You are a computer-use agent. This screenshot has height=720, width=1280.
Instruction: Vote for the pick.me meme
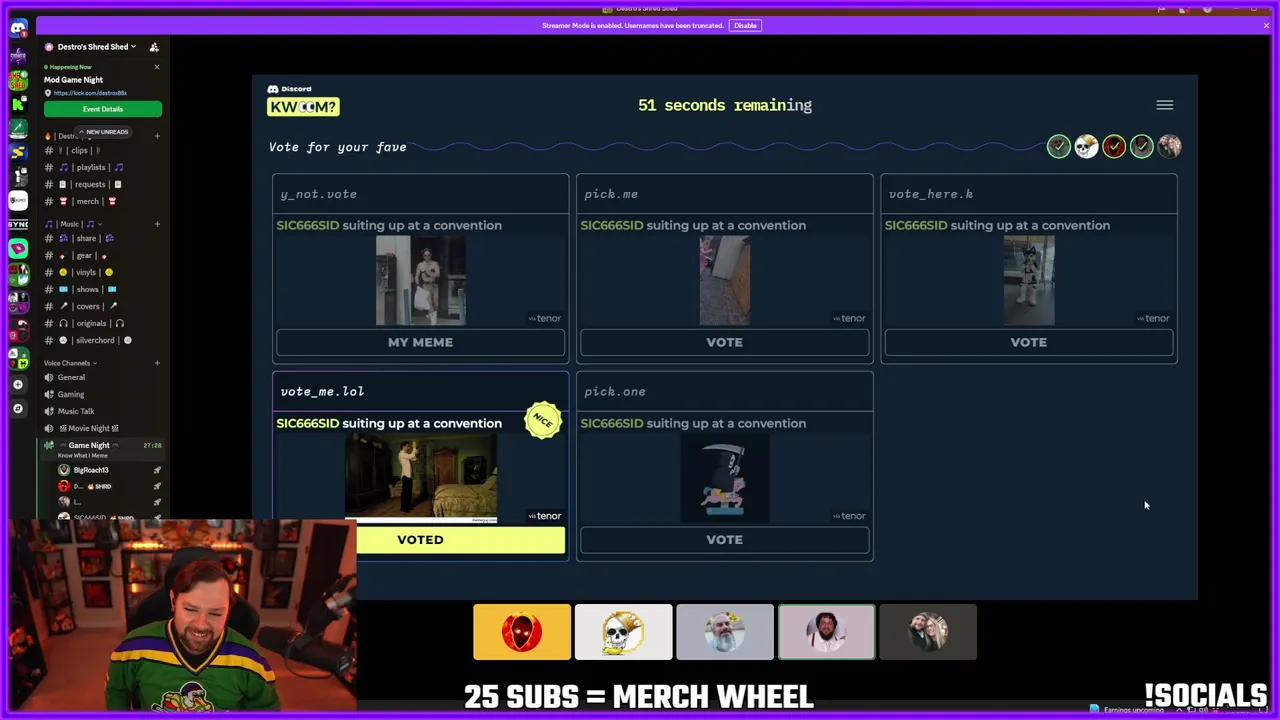[724, 342]
